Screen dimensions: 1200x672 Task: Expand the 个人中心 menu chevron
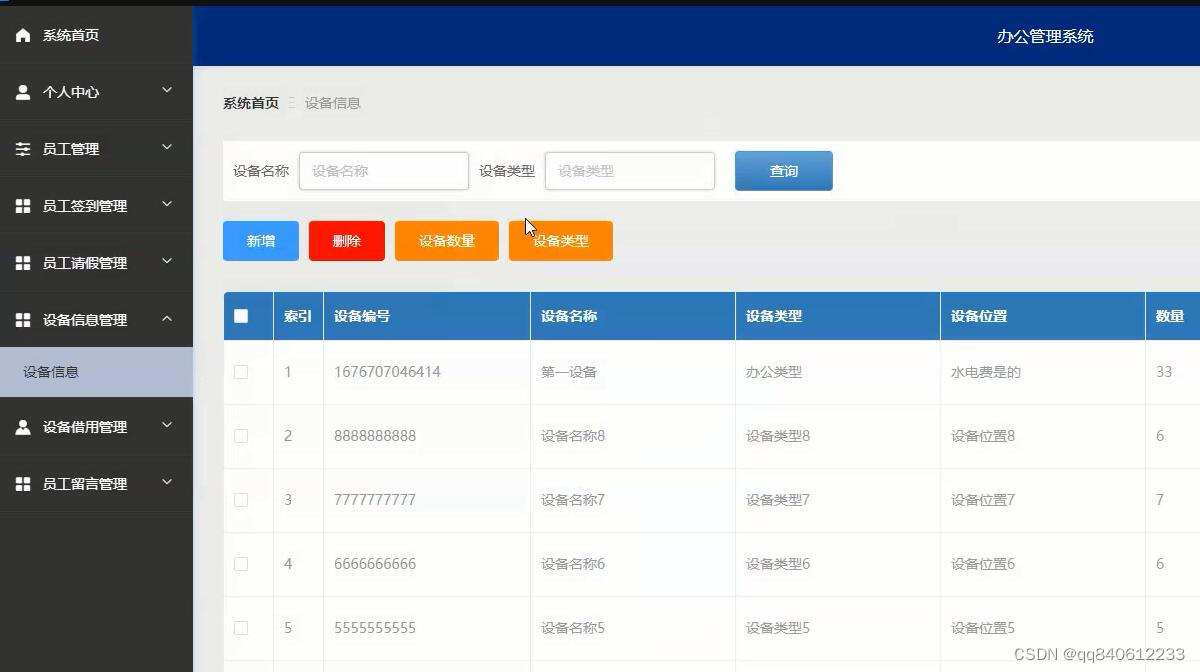[x=168, y=91]
